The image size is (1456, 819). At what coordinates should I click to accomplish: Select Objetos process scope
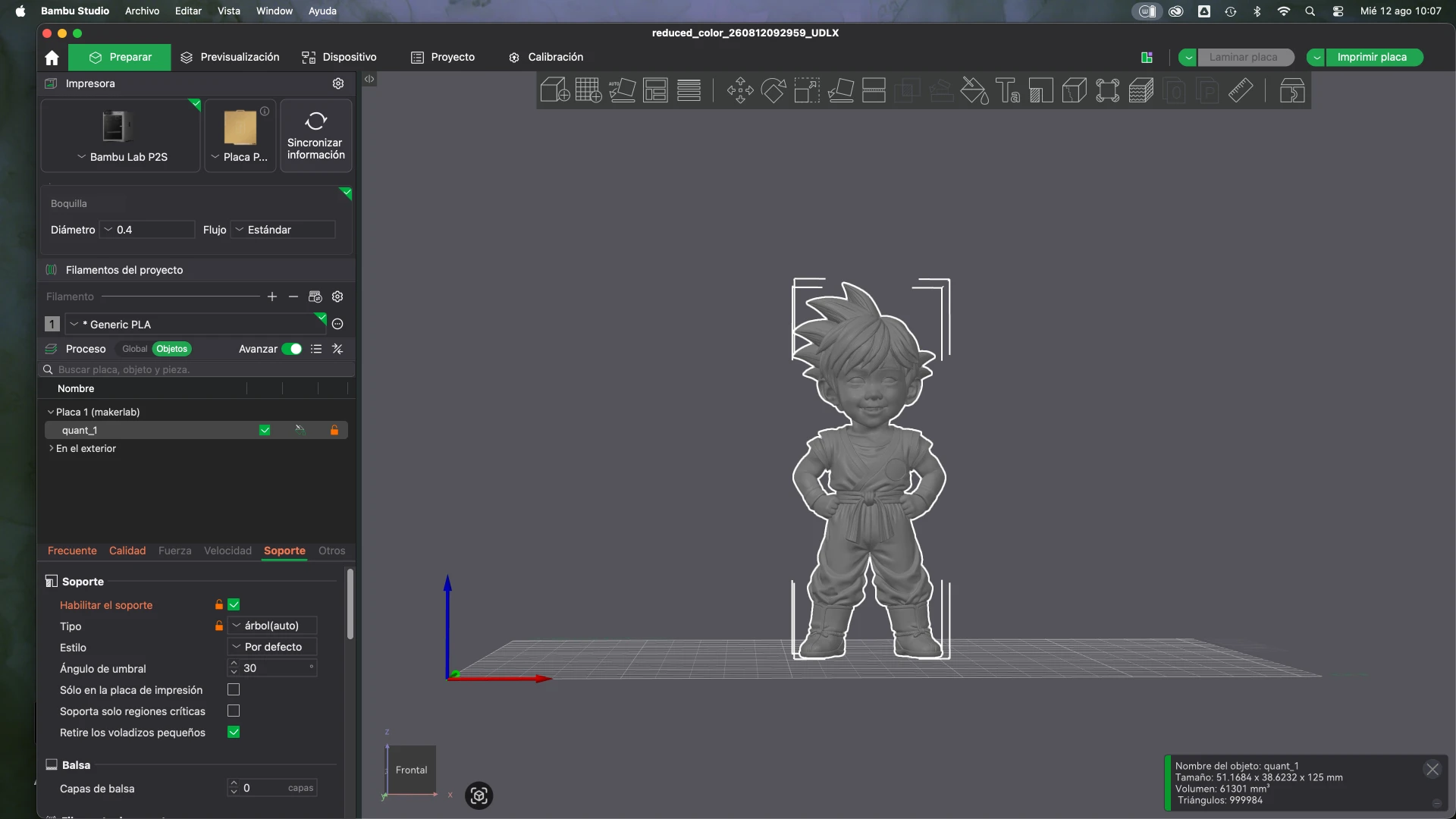click(x=172, y=349)
